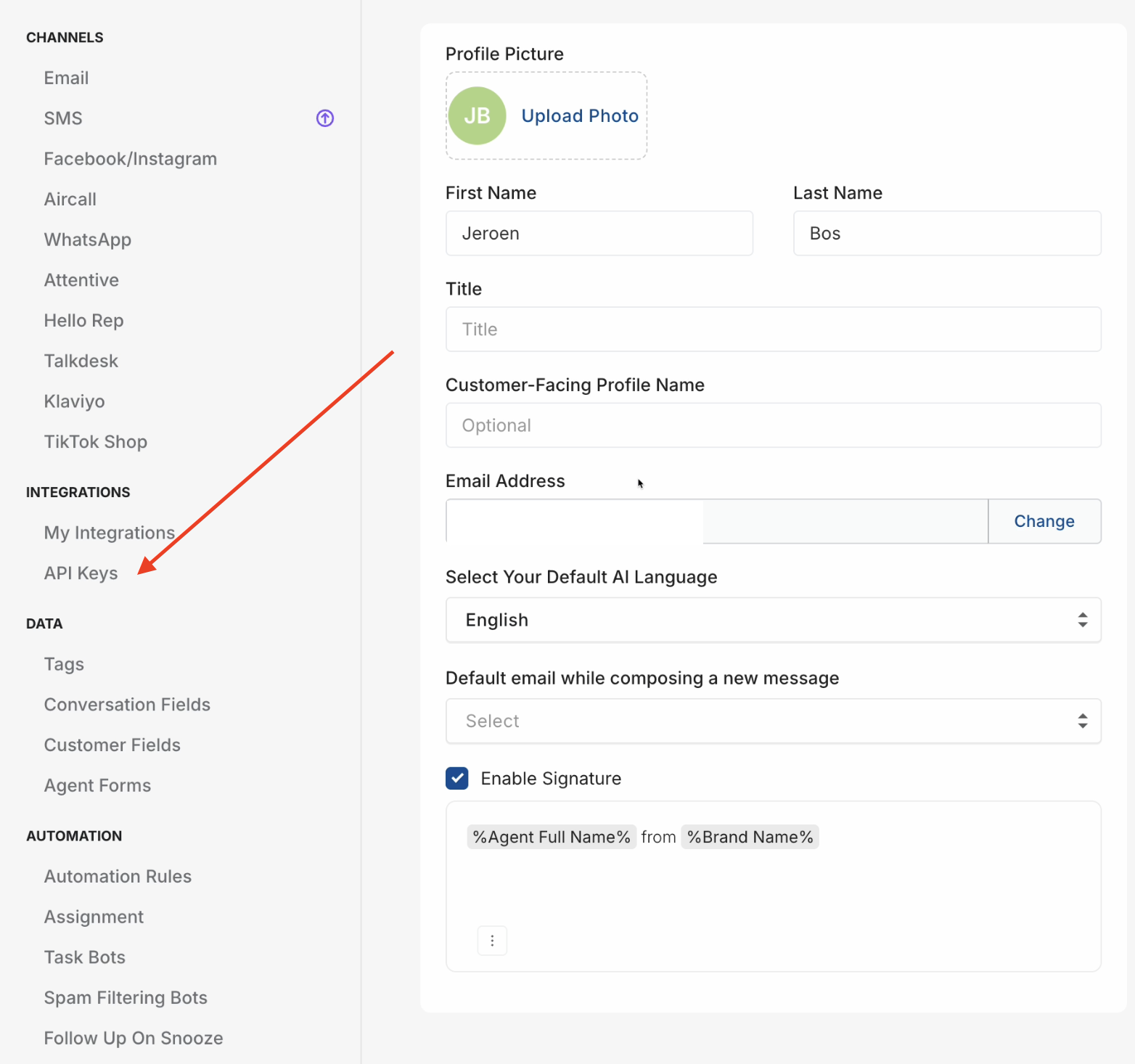Click the Change email address button
Image resolution: width=1135 pixels, height=1064 pixels.
click(x=1044, y=521)
